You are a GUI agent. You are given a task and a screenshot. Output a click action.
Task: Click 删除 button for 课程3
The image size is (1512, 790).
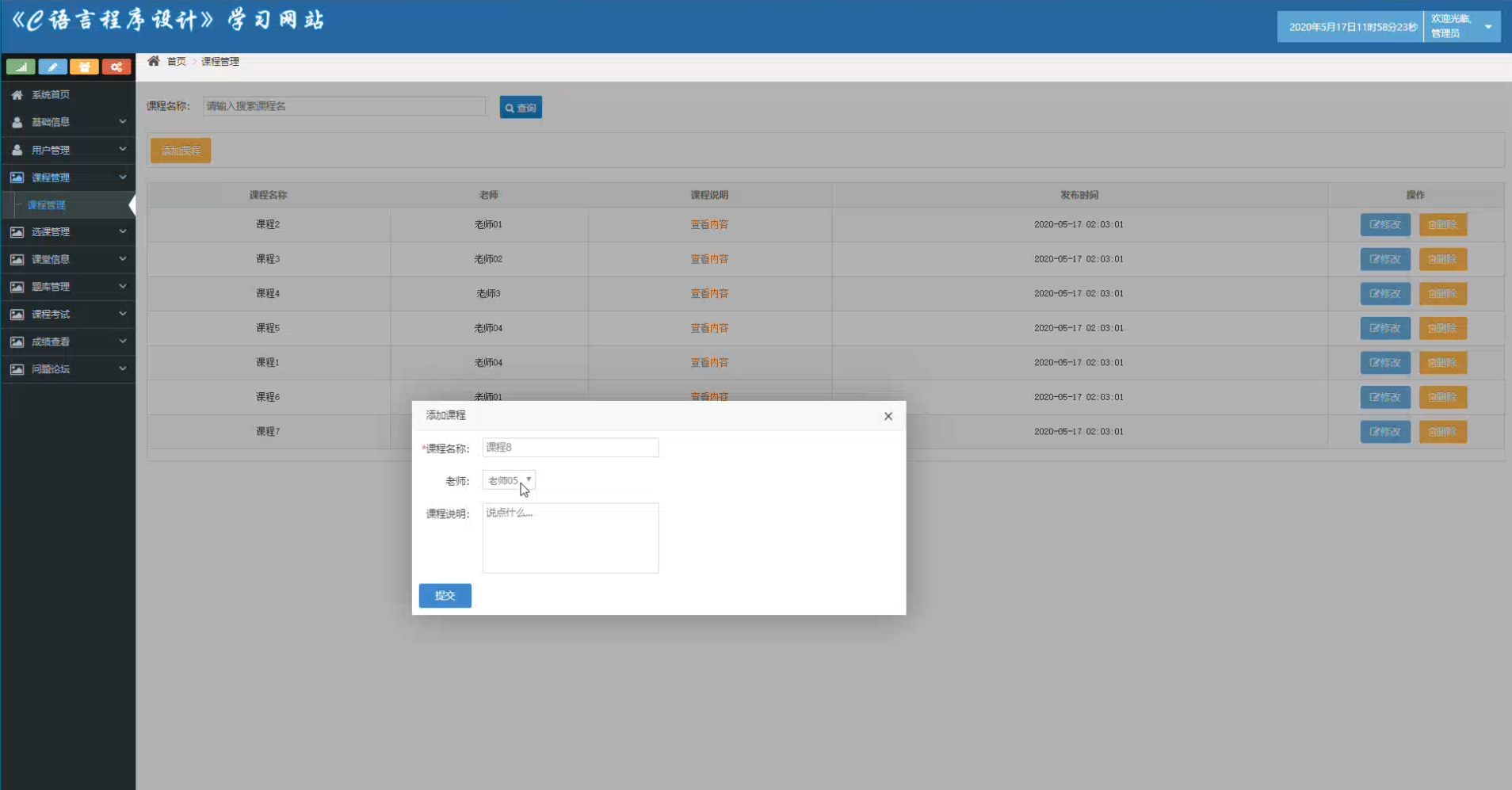point(1443,259)
